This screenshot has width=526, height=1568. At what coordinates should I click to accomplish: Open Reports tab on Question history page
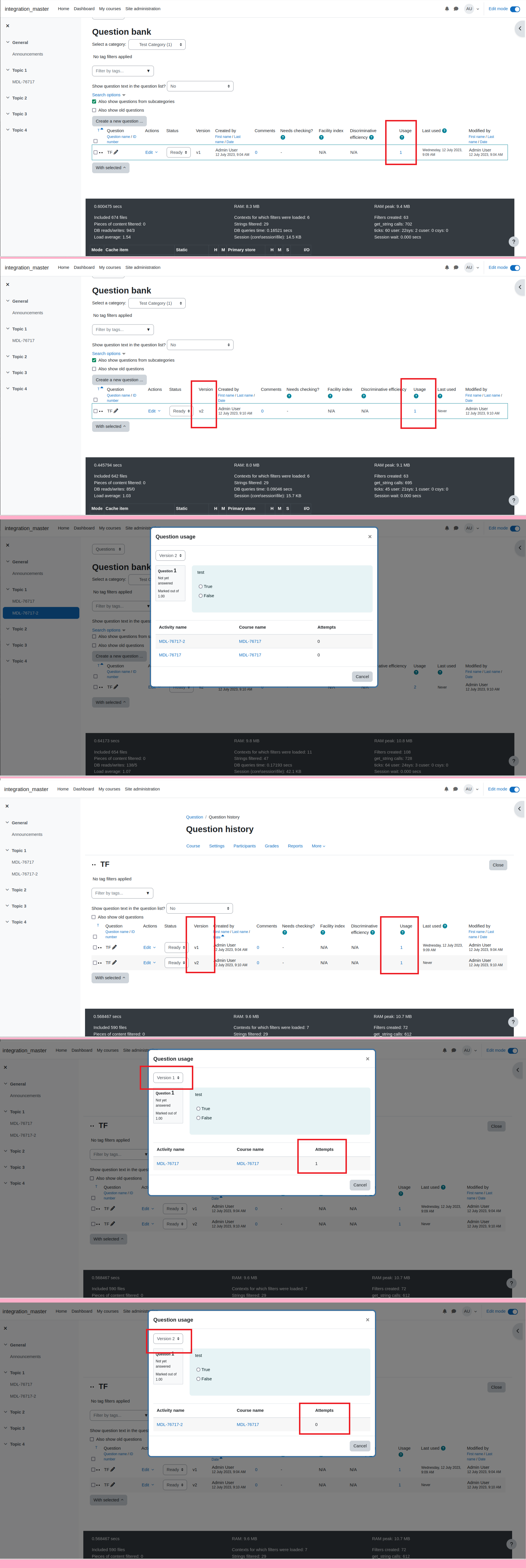pyautogui.click(x=295, y=846)
